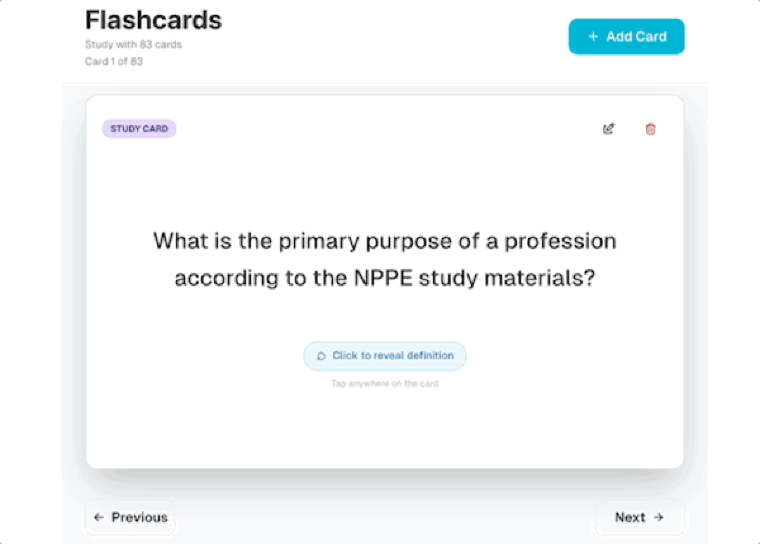Click the edit card pencil icon

(x=609, y=129)
